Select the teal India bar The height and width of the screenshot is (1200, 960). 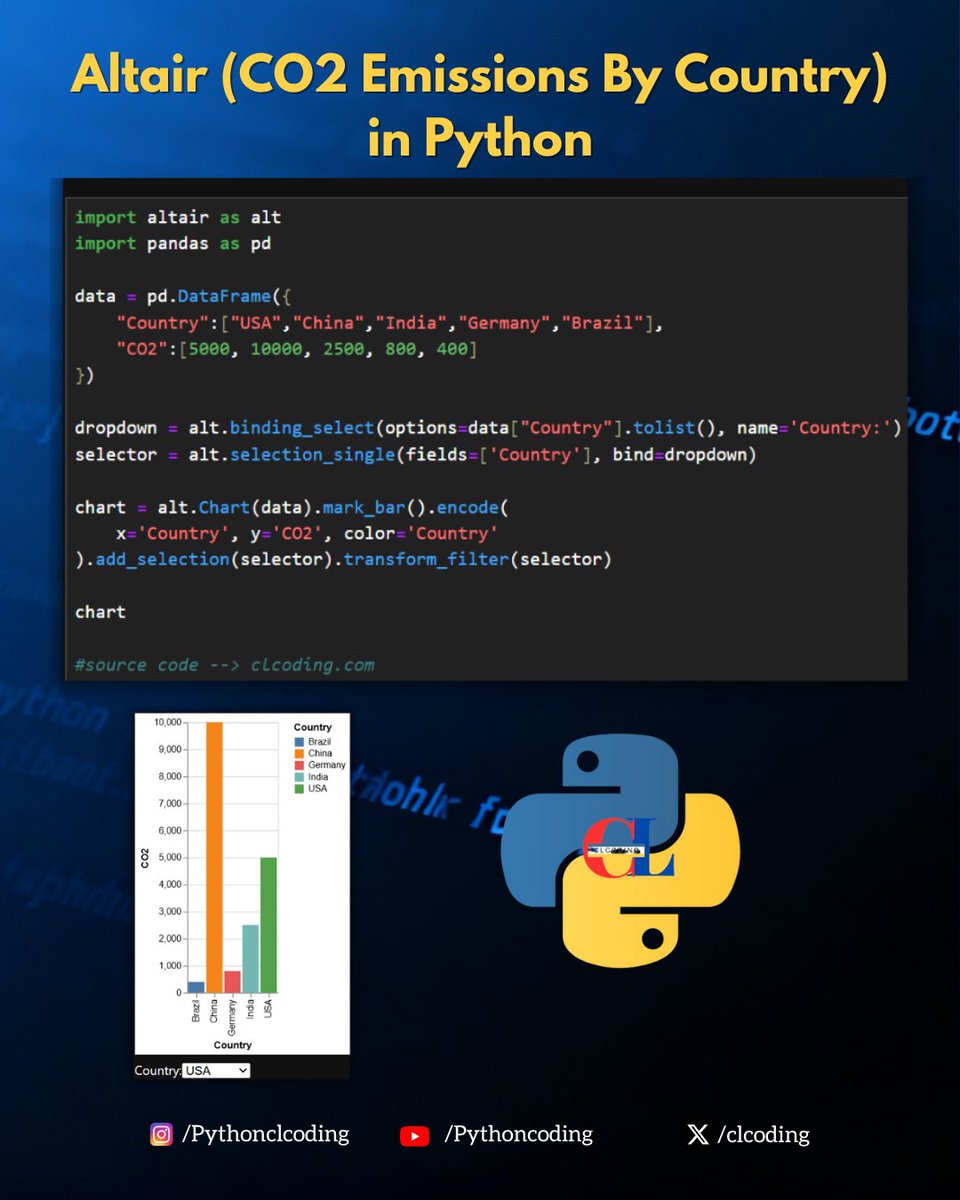click(250, 960)
